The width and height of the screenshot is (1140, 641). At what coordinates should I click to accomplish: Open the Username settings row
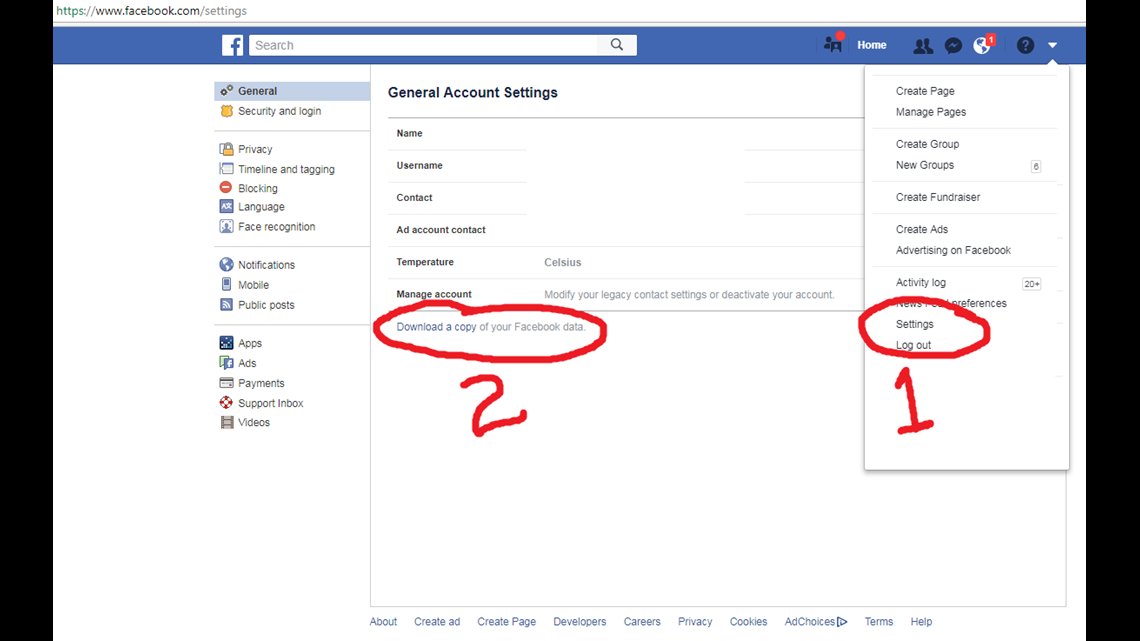pos(626,166)
